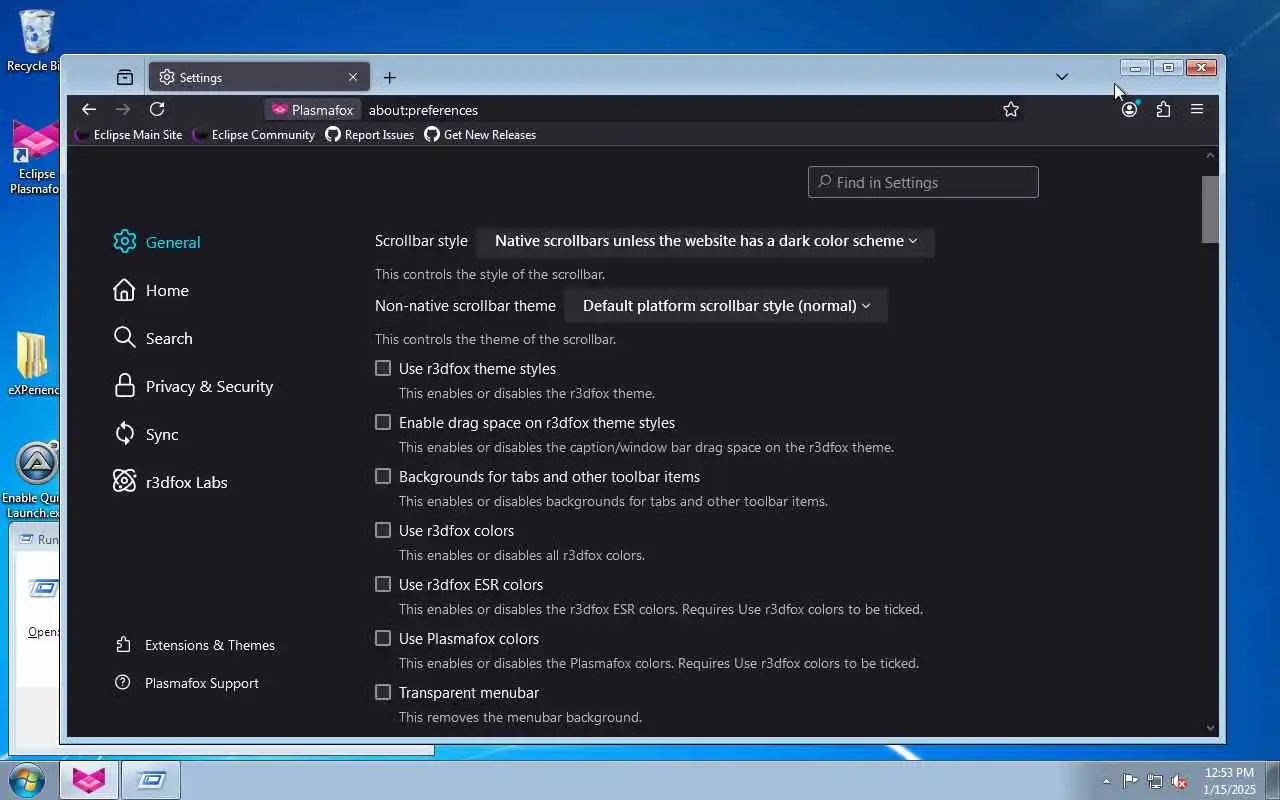Enable Use r3dfox ESR colors checkbox
The height and width of the screenshot is (800, 1280).
coord(383,584)
